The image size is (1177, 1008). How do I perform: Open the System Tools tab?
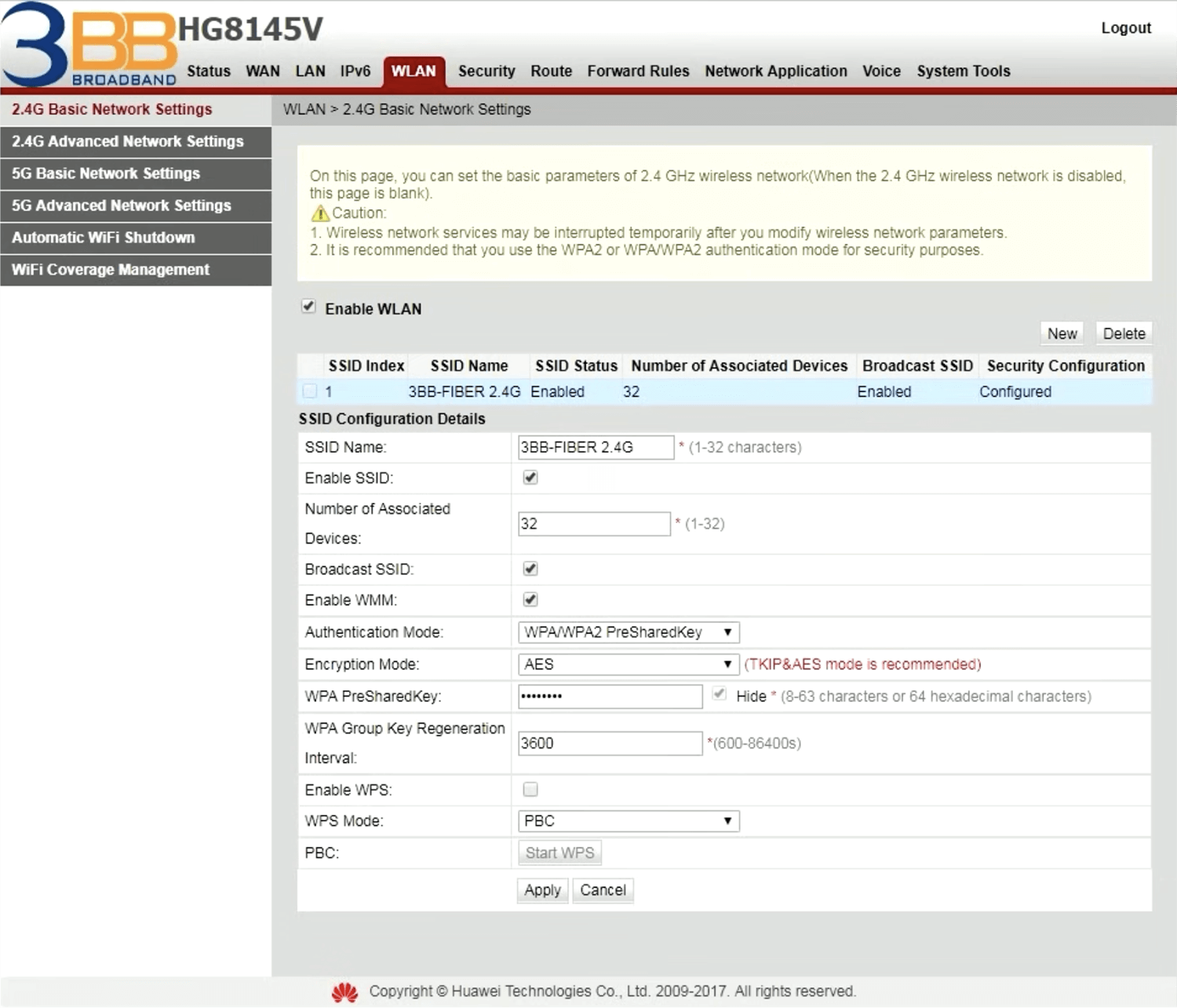[963, 71]
